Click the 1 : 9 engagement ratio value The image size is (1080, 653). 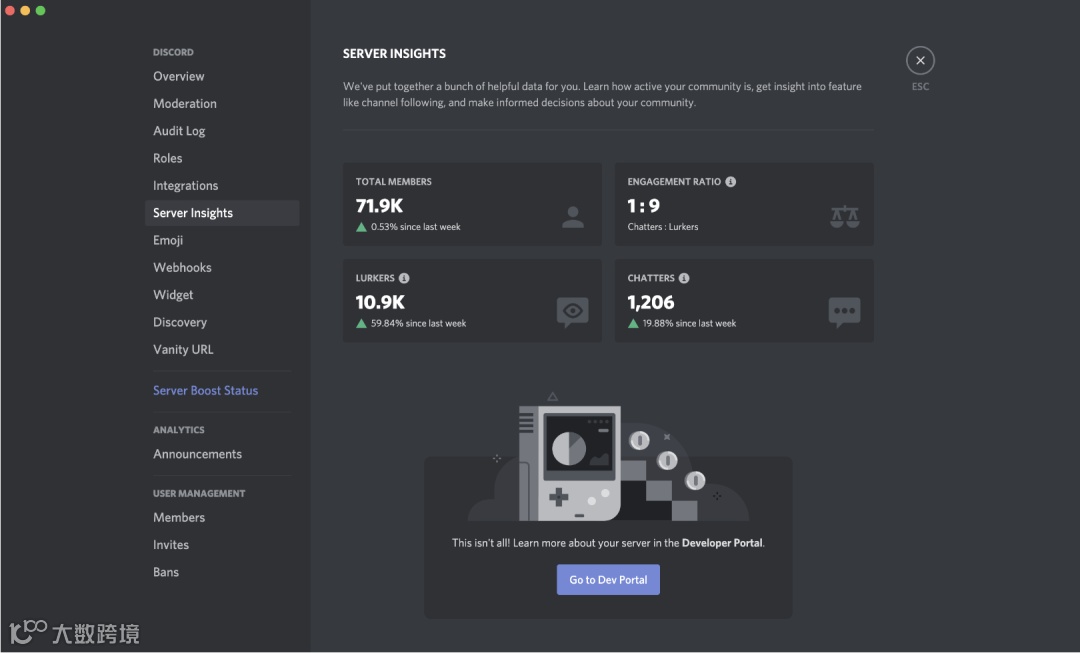click(643, 206)
